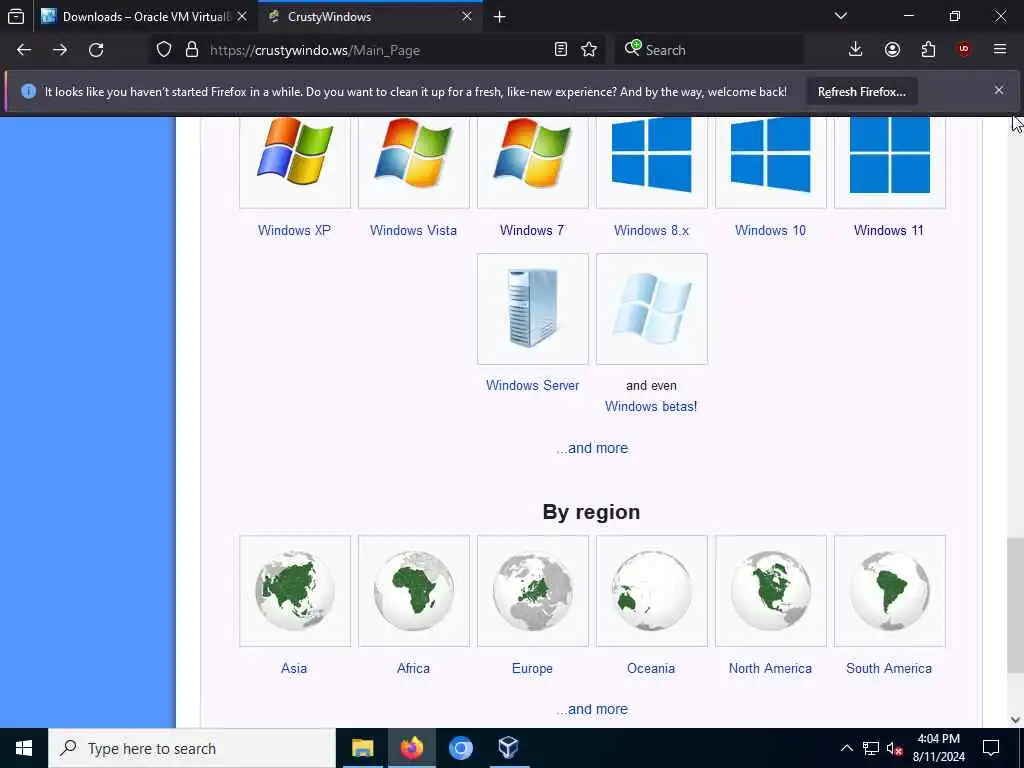The width and height of the screenshot is (1024, 768).
Task: Click the crustywindo.ws address bar
Action: tap(376, 50)
